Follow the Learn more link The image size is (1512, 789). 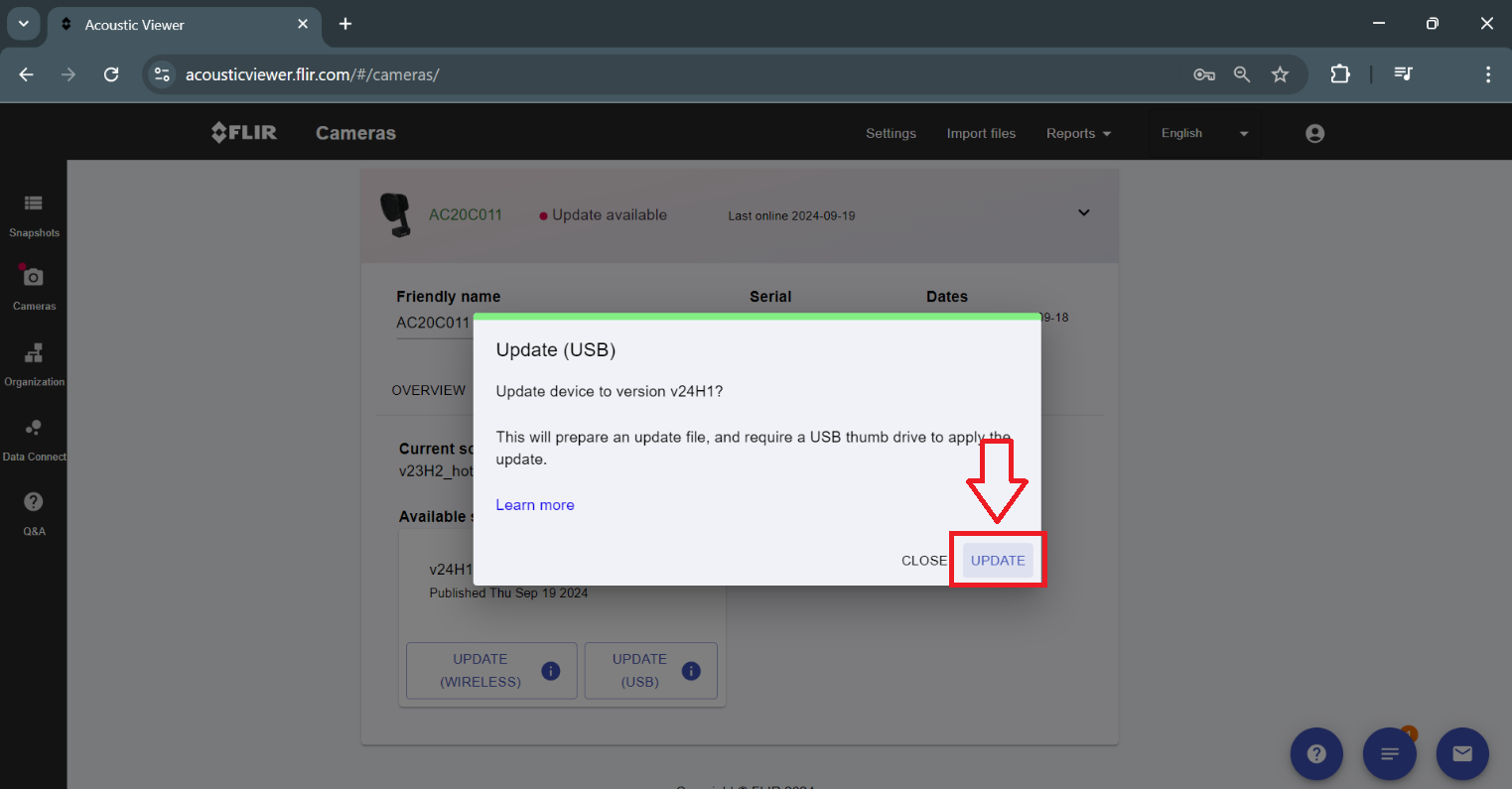pos(535,505)
